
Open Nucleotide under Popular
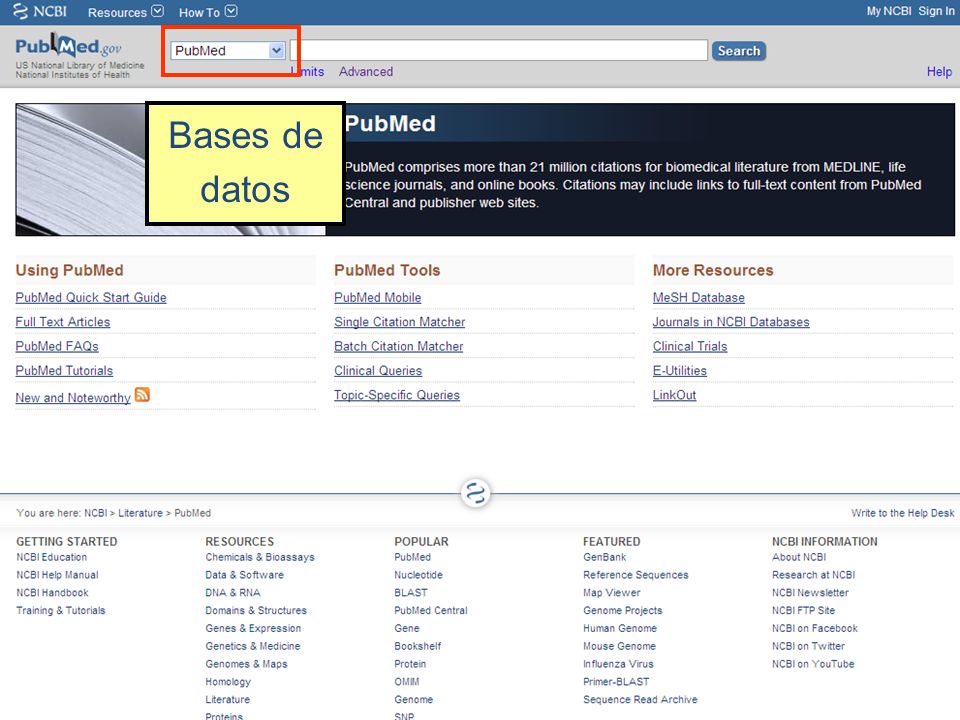pyautogui.click(x=419, y=575)
